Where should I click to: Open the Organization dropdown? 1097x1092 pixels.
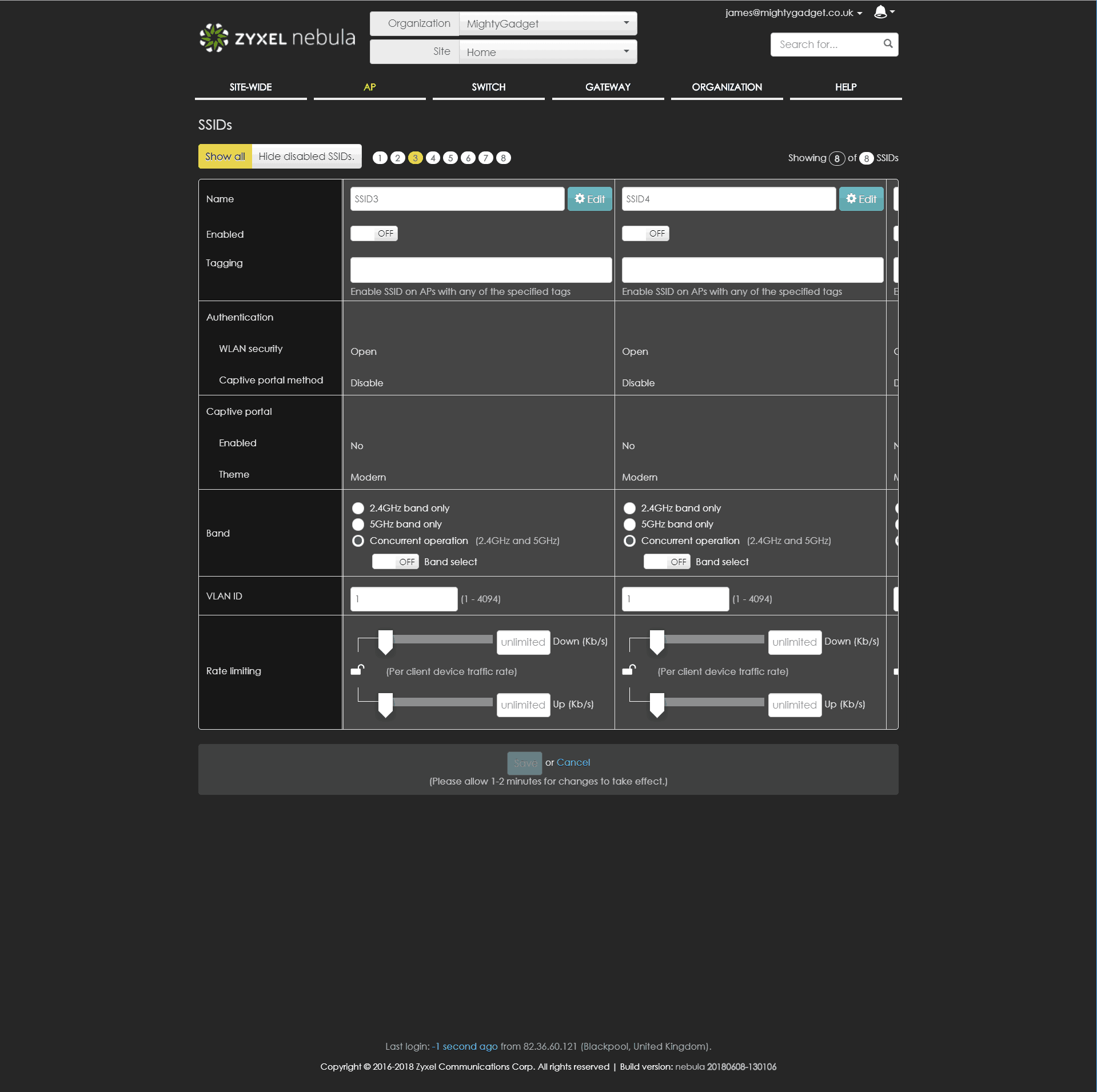coord(548,24)
